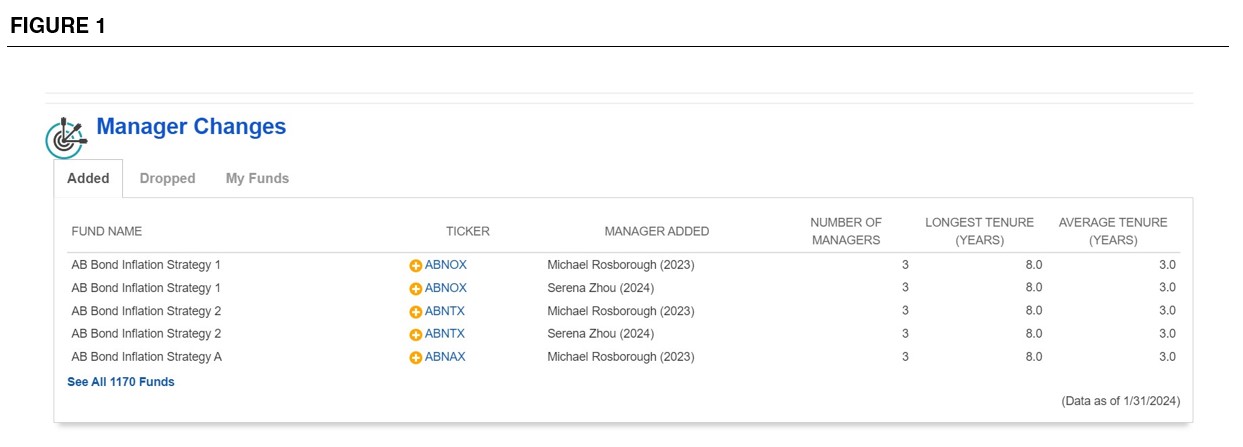Image resolution: width=1243 pixels, height=447 pixels.
Task: Click the AVERAGE TENURE (YEARS) column header
Action: click(x=1113, y=231)
